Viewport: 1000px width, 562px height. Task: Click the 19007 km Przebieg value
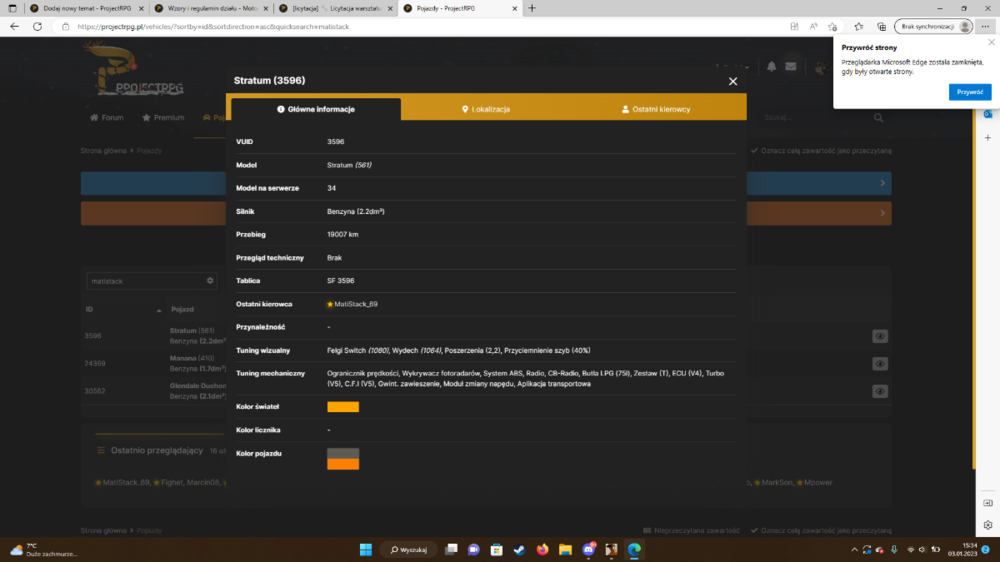(x=342, y=234)
